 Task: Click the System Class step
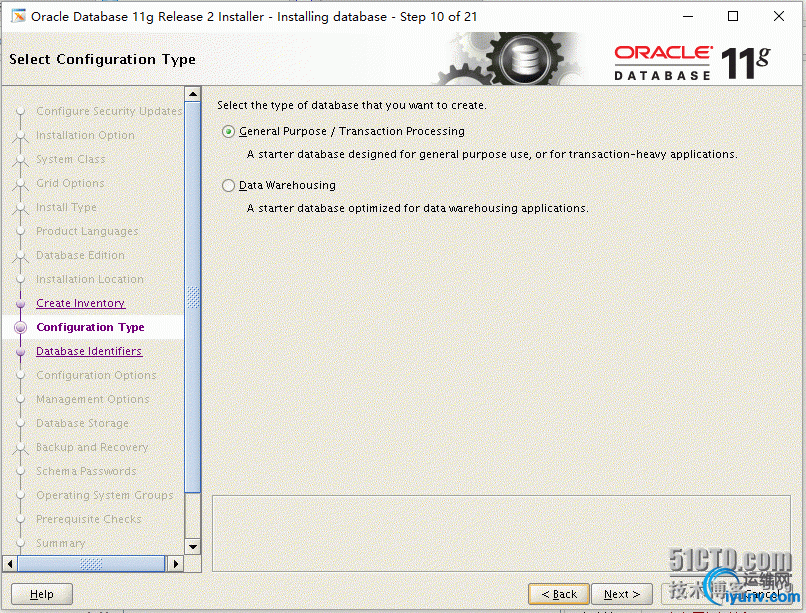pyautogui.click(x=70, y=159)
